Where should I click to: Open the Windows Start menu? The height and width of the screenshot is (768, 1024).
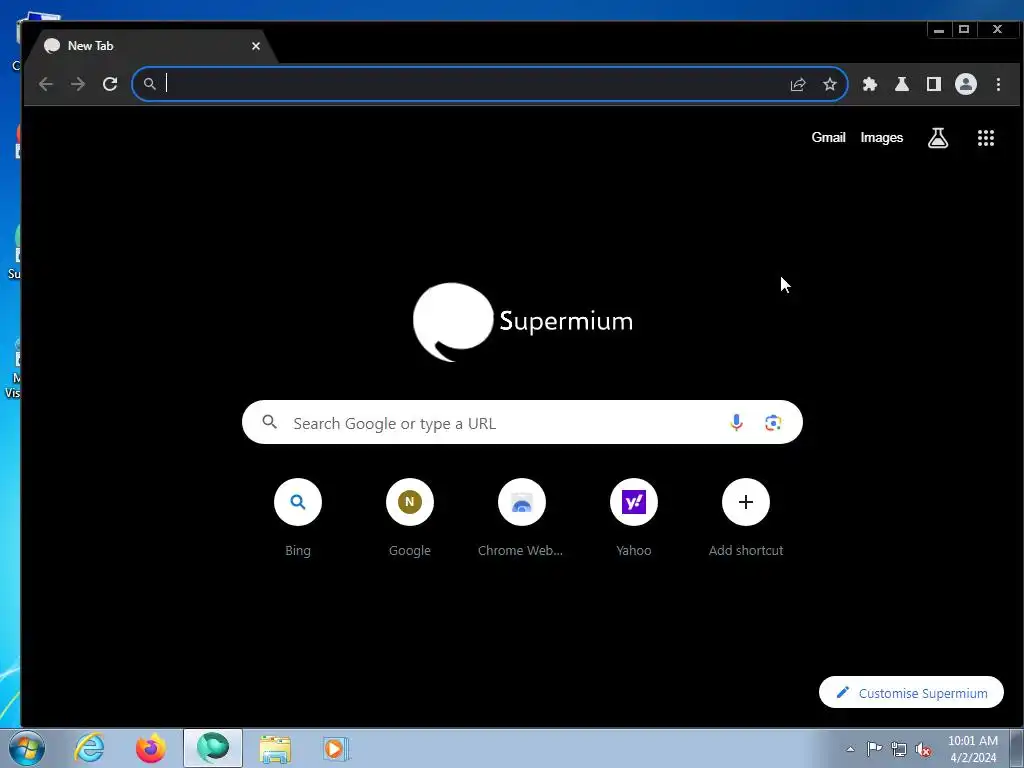27,748
